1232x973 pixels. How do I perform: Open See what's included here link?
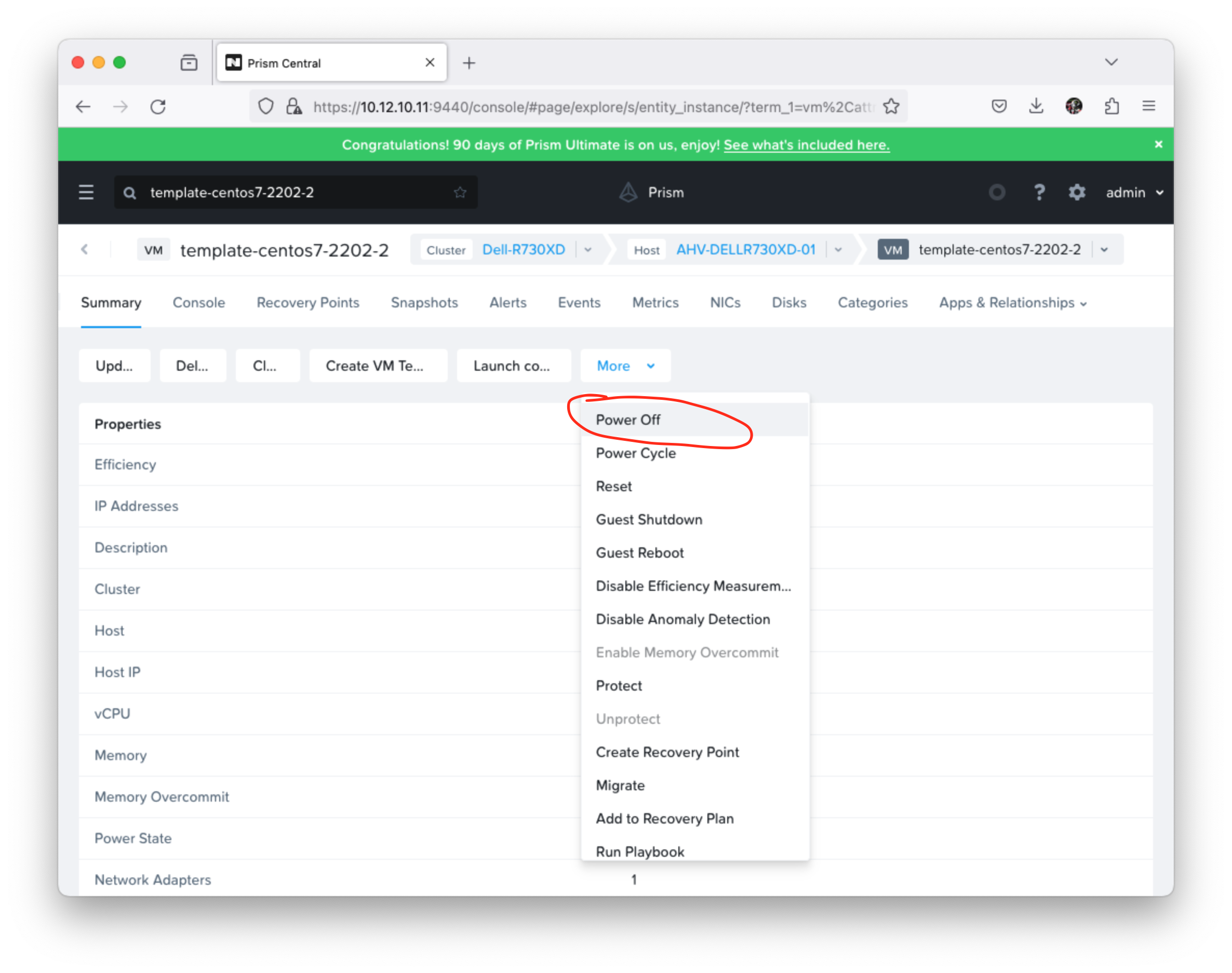click(x=806, y=145)
